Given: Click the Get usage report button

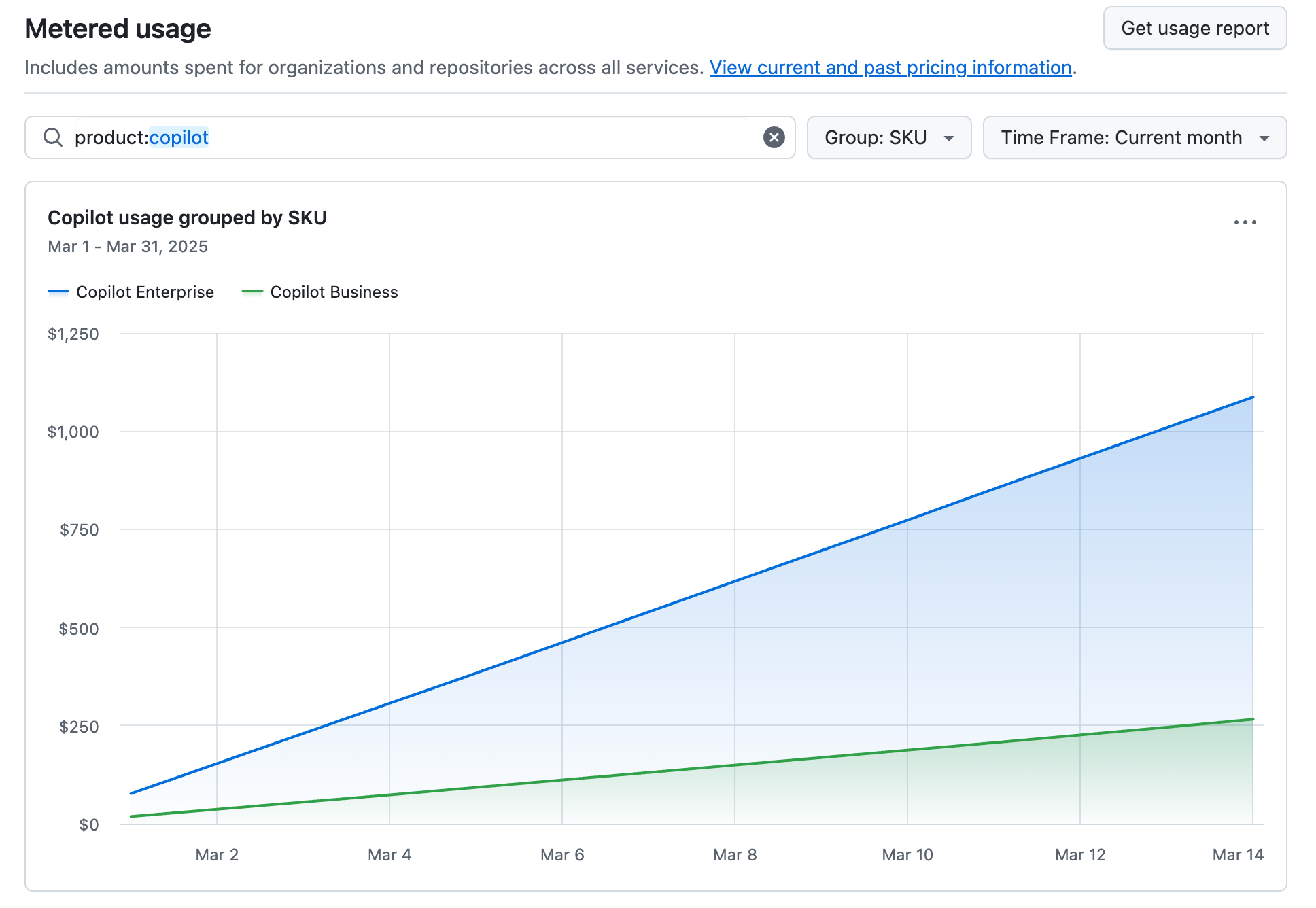Looking at the screenshot, I should click(x=1194, y=28).
